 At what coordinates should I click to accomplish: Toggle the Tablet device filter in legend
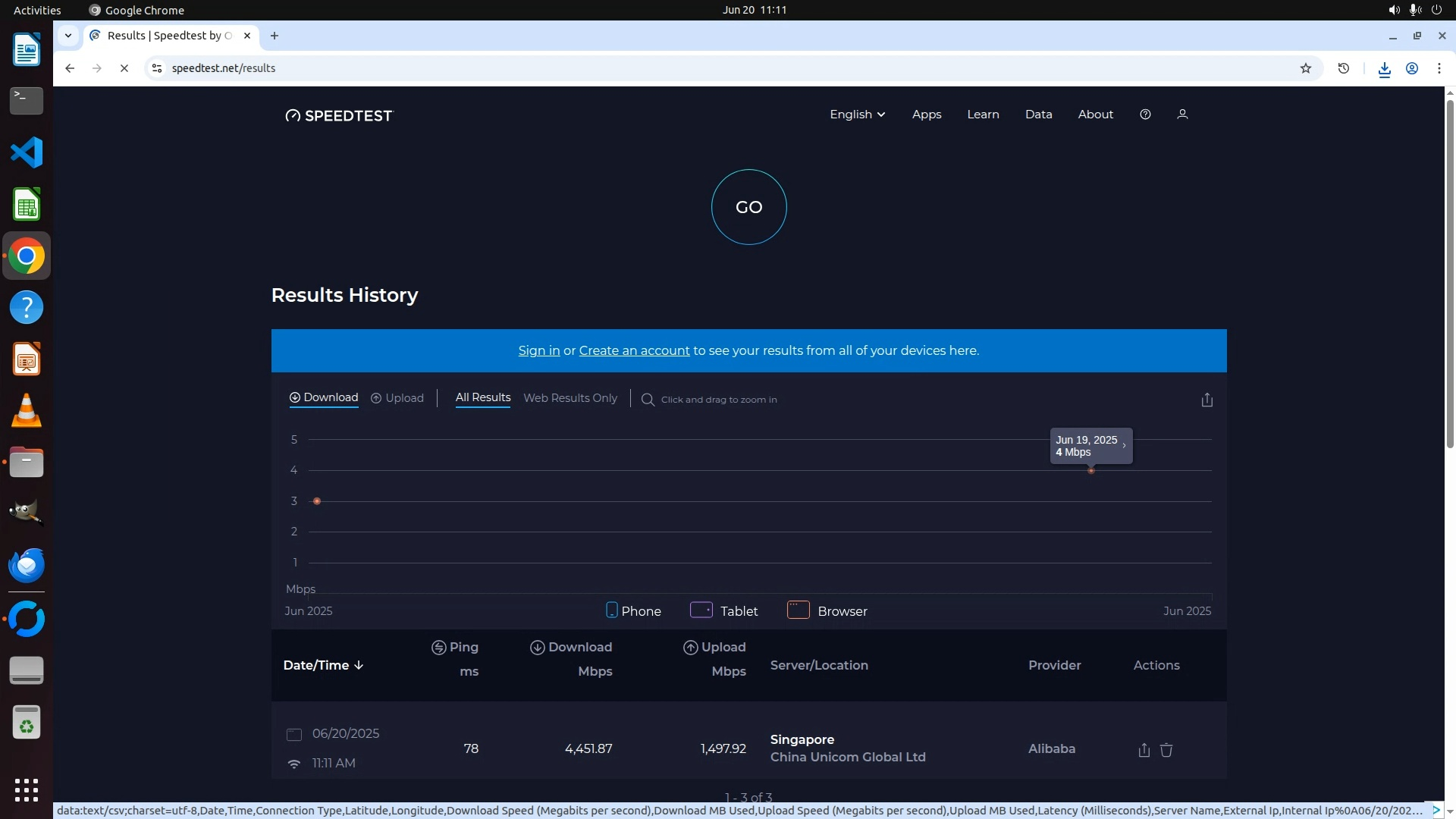click(x=723, y=611)
